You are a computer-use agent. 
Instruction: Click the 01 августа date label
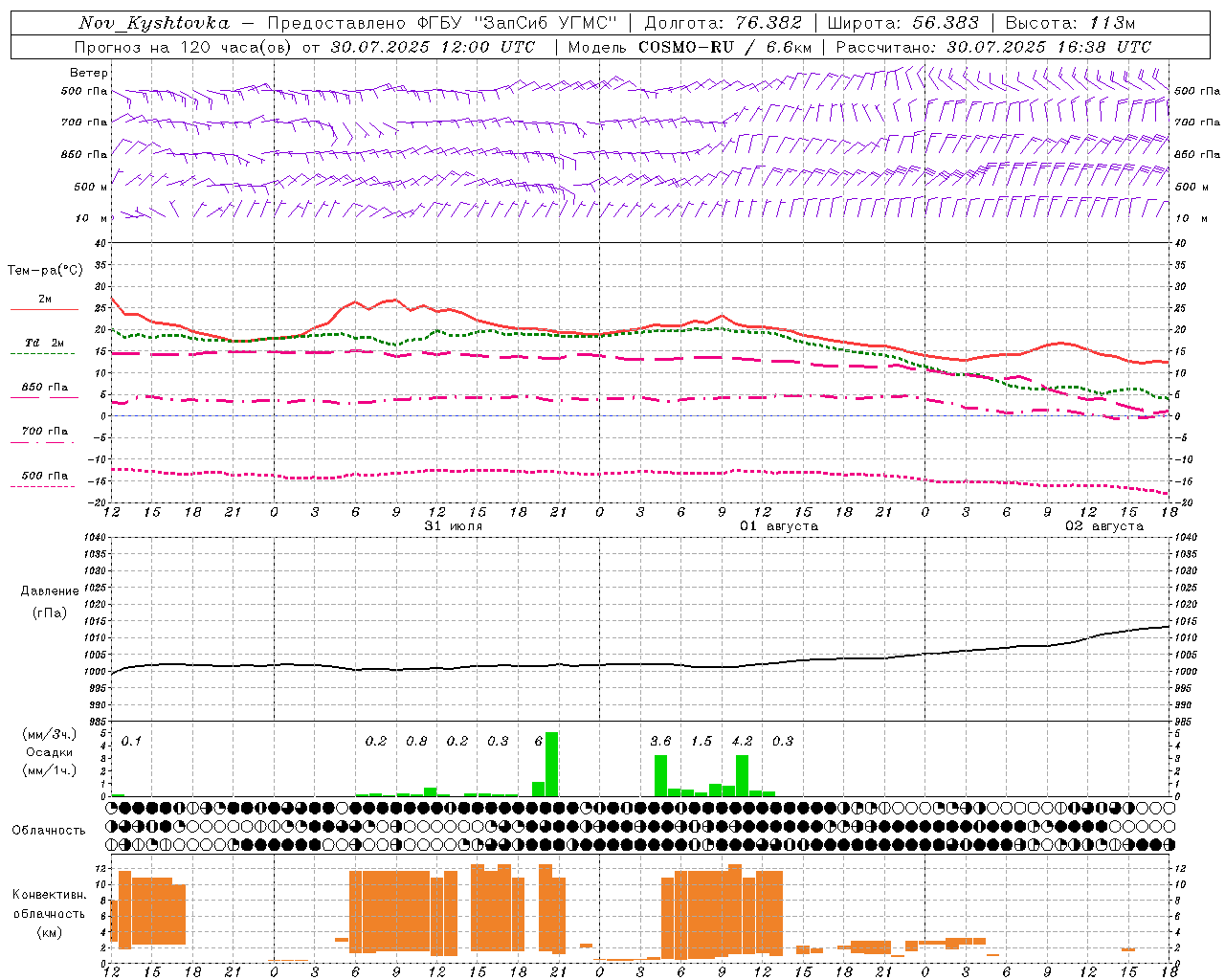(x=778, y=526)
